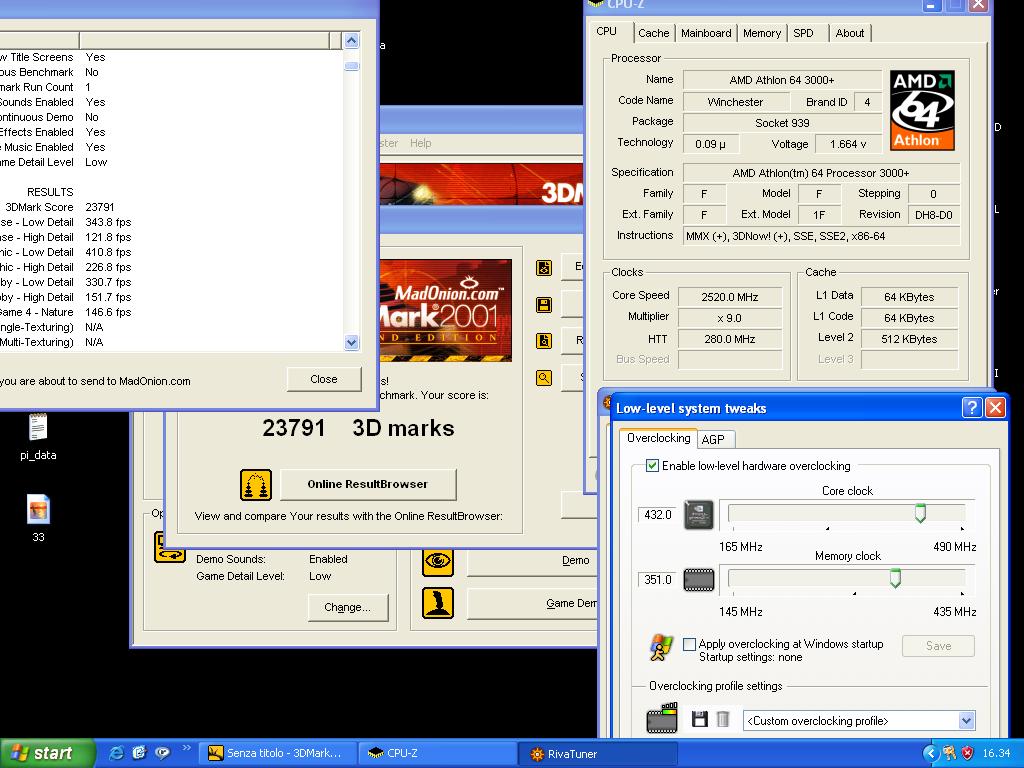1024x768 pixels.
Task: Click the RivaTuner help question mark button
Action: tap(972, 408)
